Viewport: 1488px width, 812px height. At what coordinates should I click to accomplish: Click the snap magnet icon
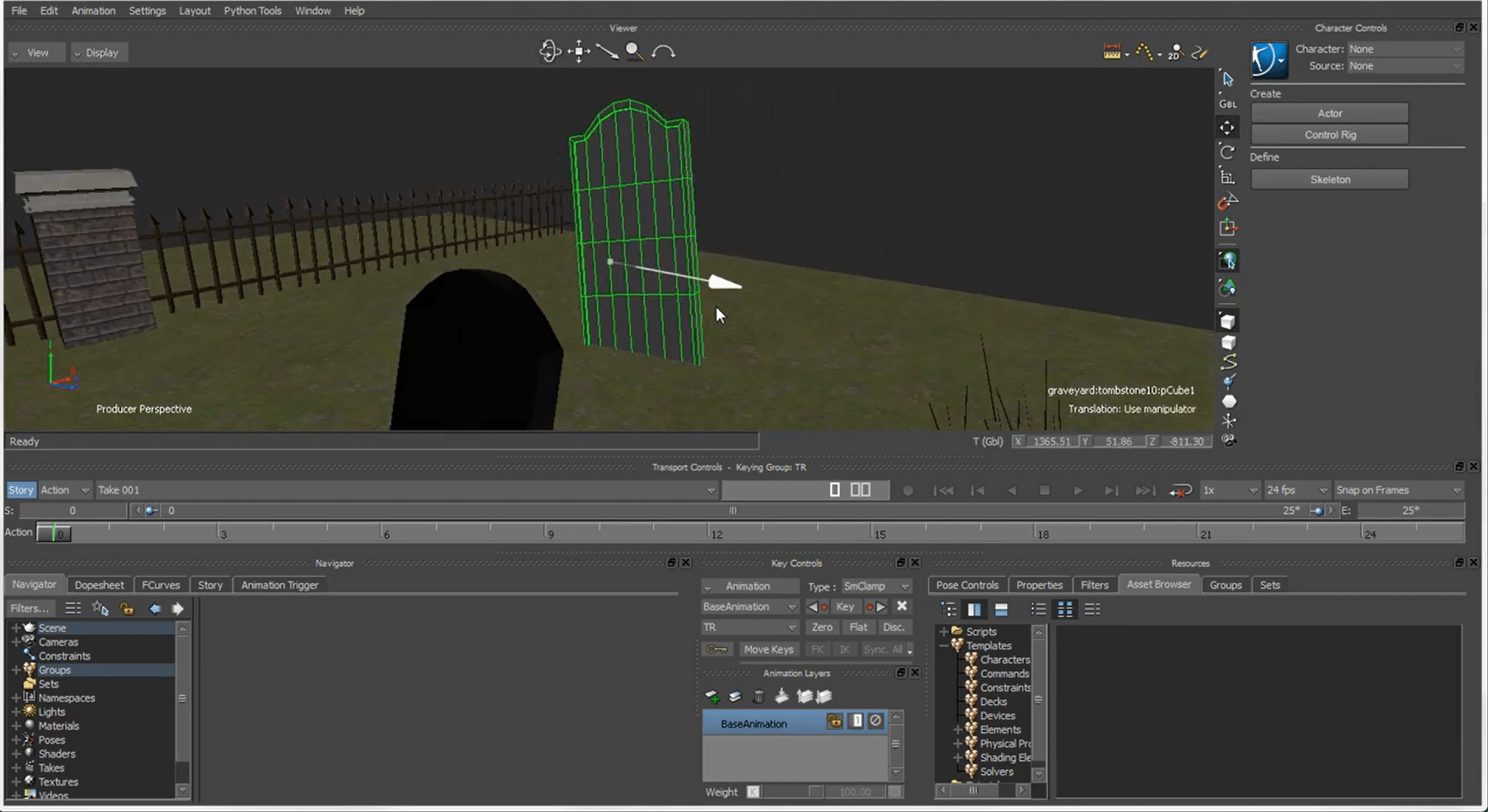click(1225, 203)
